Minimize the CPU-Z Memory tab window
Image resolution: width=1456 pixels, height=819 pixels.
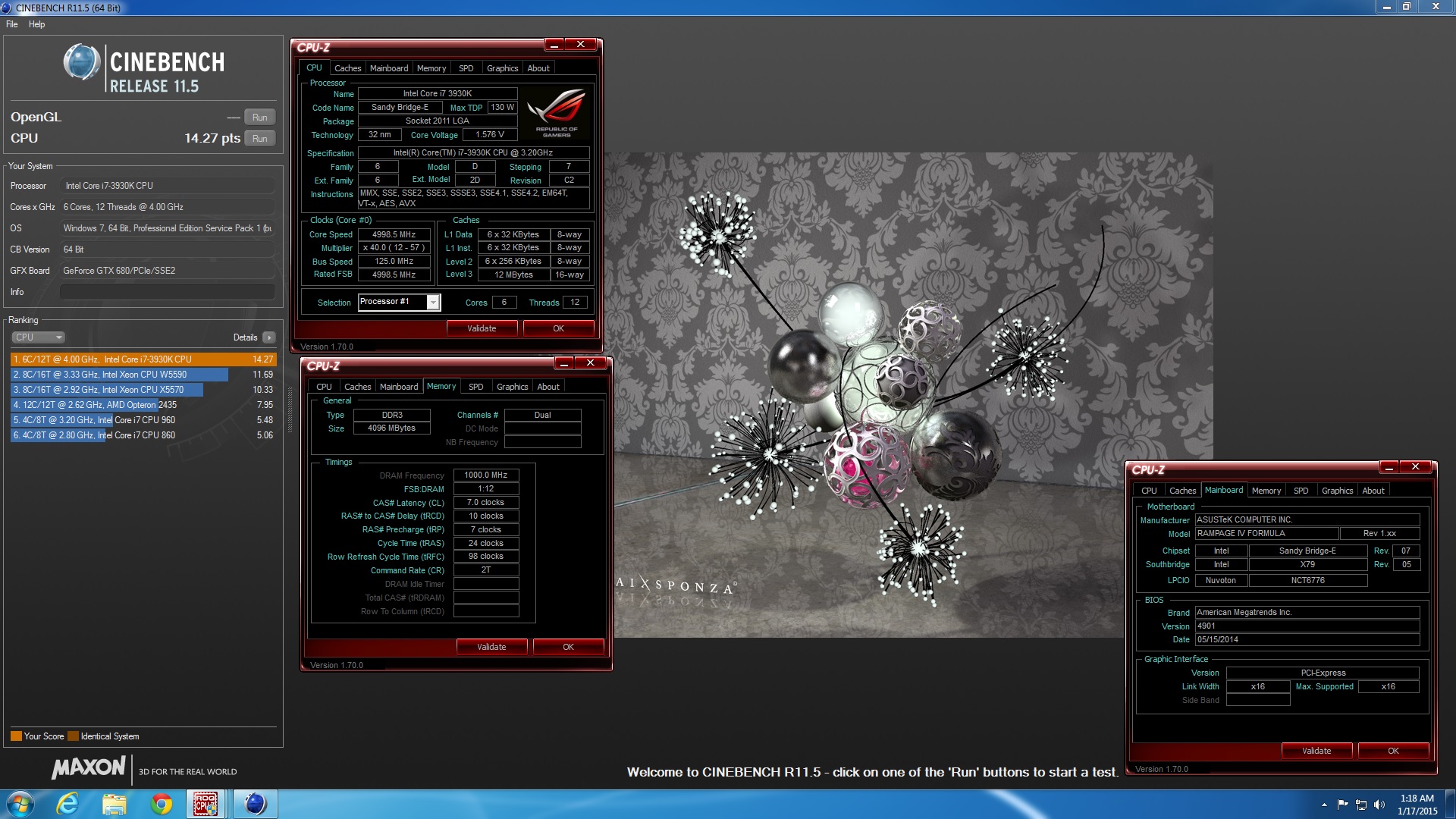(x=563, y=363)
